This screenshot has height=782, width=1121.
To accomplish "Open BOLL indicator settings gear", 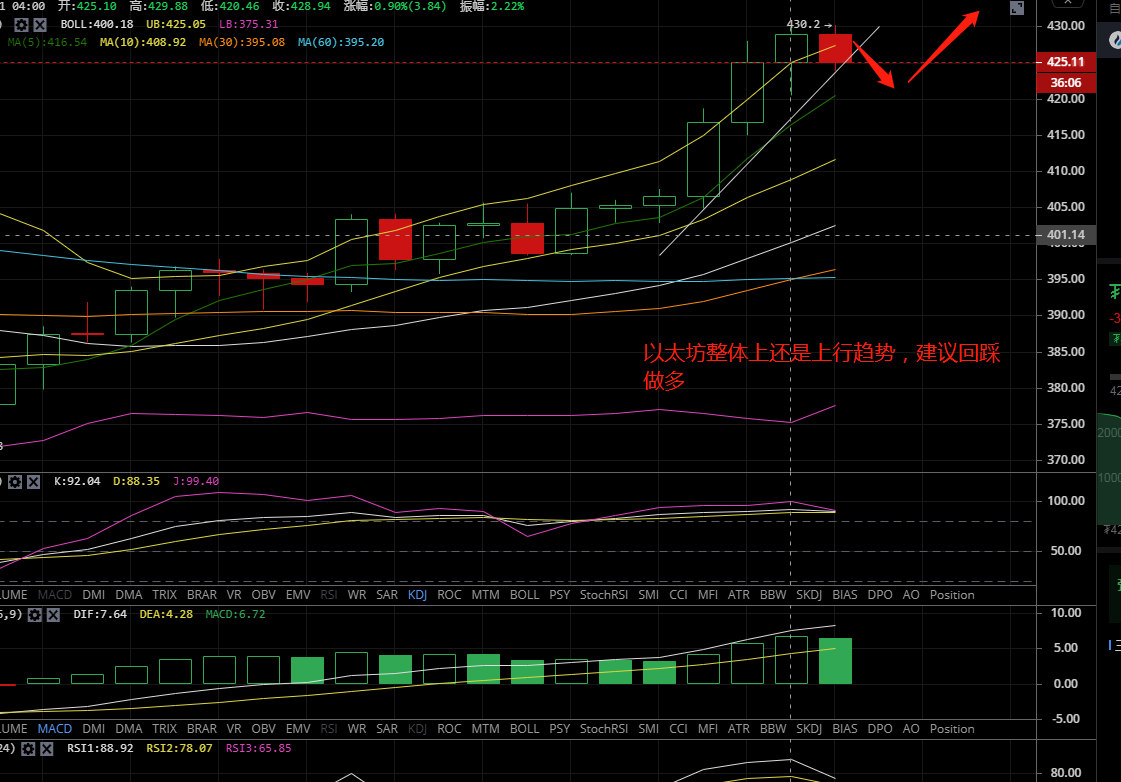I will (x=21, y=24).
